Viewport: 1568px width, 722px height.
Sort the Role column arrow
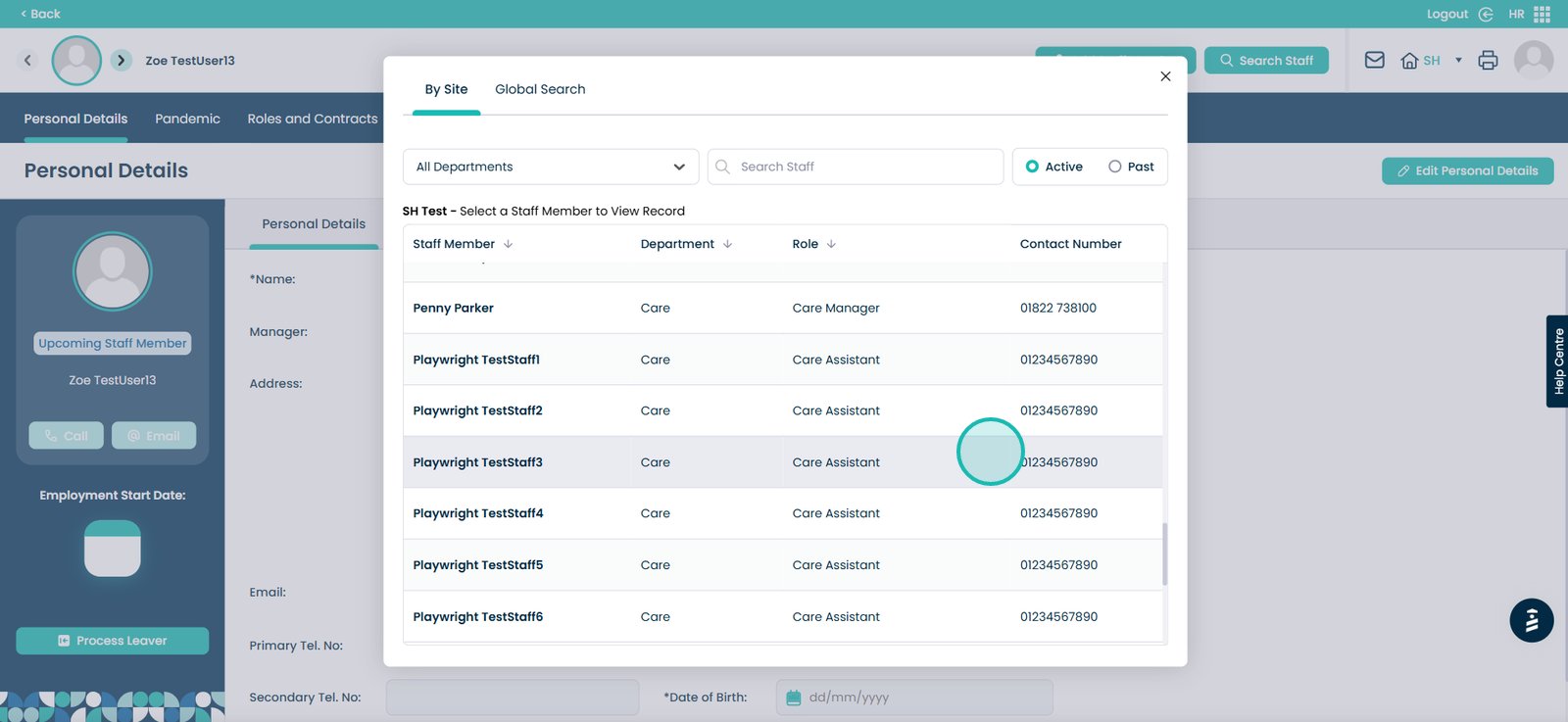(831, 244)
